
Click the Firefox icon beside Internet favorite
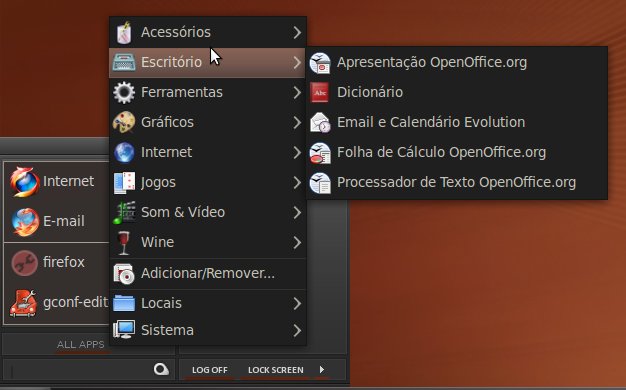[x=24, y=182]
